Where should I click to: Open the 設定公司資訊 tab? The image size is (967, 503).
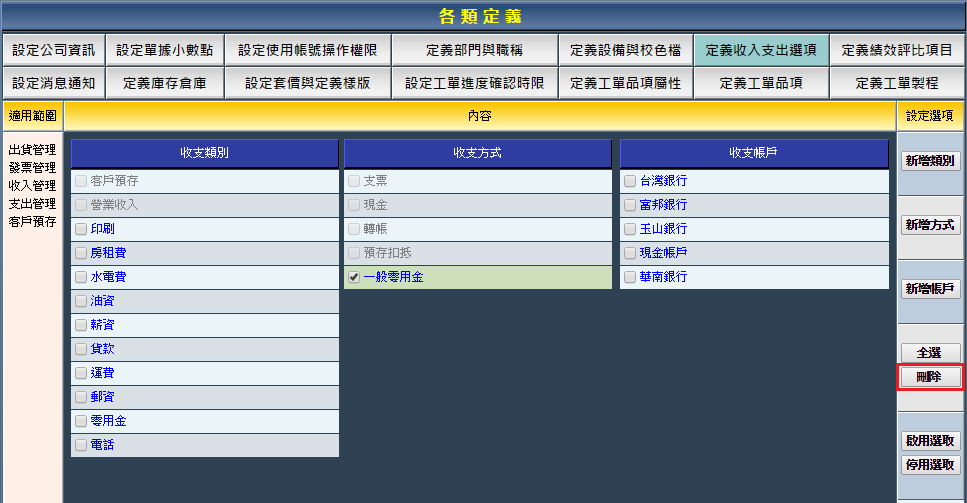click(x=53, y=50)
